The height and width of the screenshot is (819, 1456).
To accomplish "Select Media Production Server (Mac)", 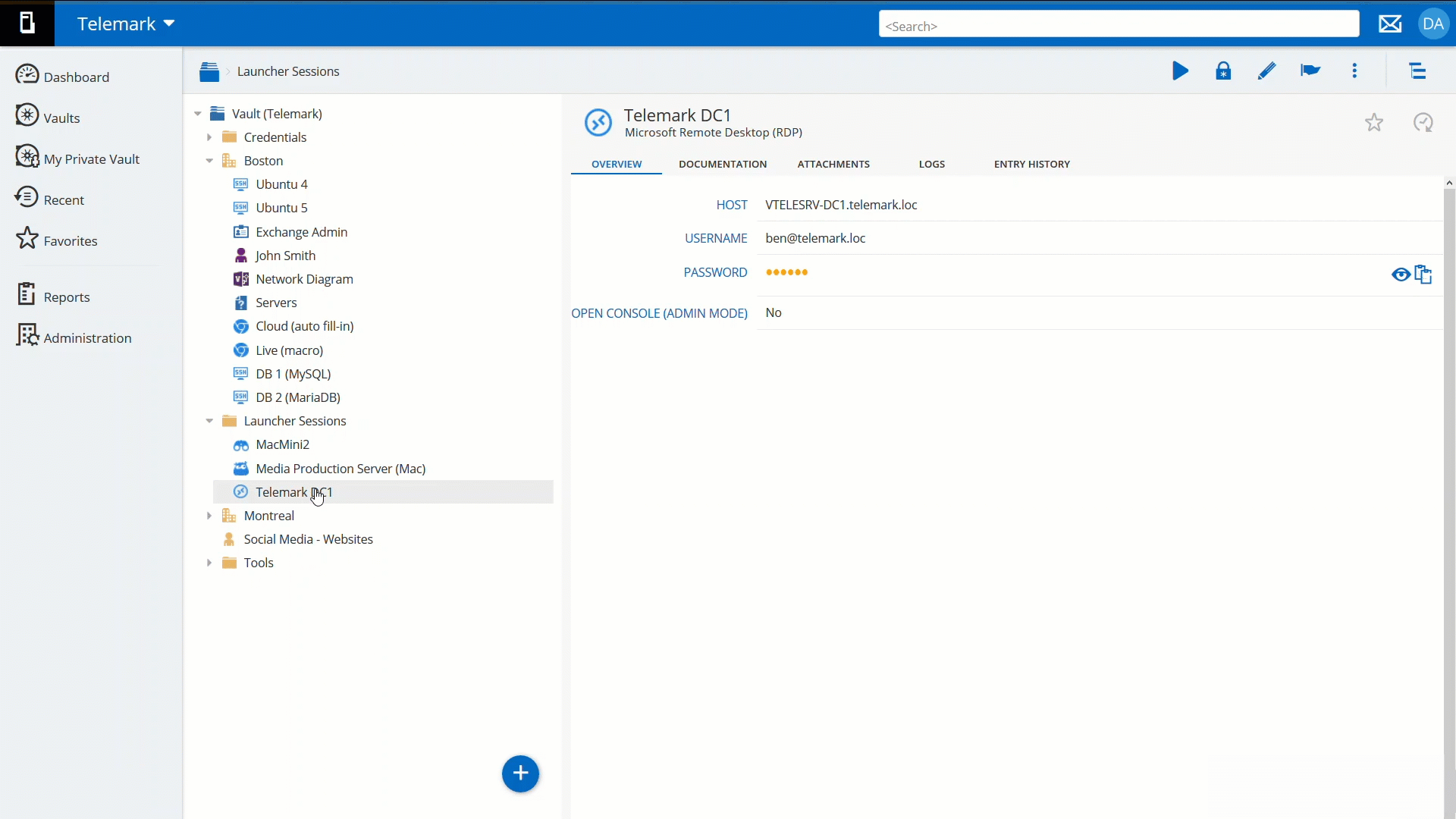I will 340,469.
